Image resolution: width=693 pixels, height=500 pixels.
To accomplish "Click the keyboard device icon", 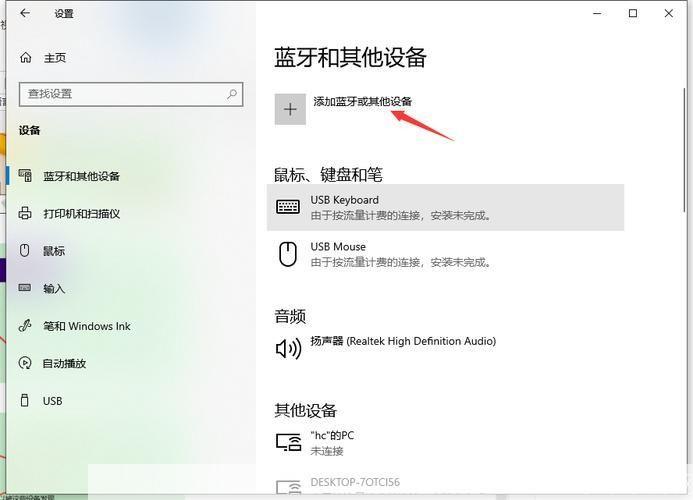I will (x=288, y=206).
